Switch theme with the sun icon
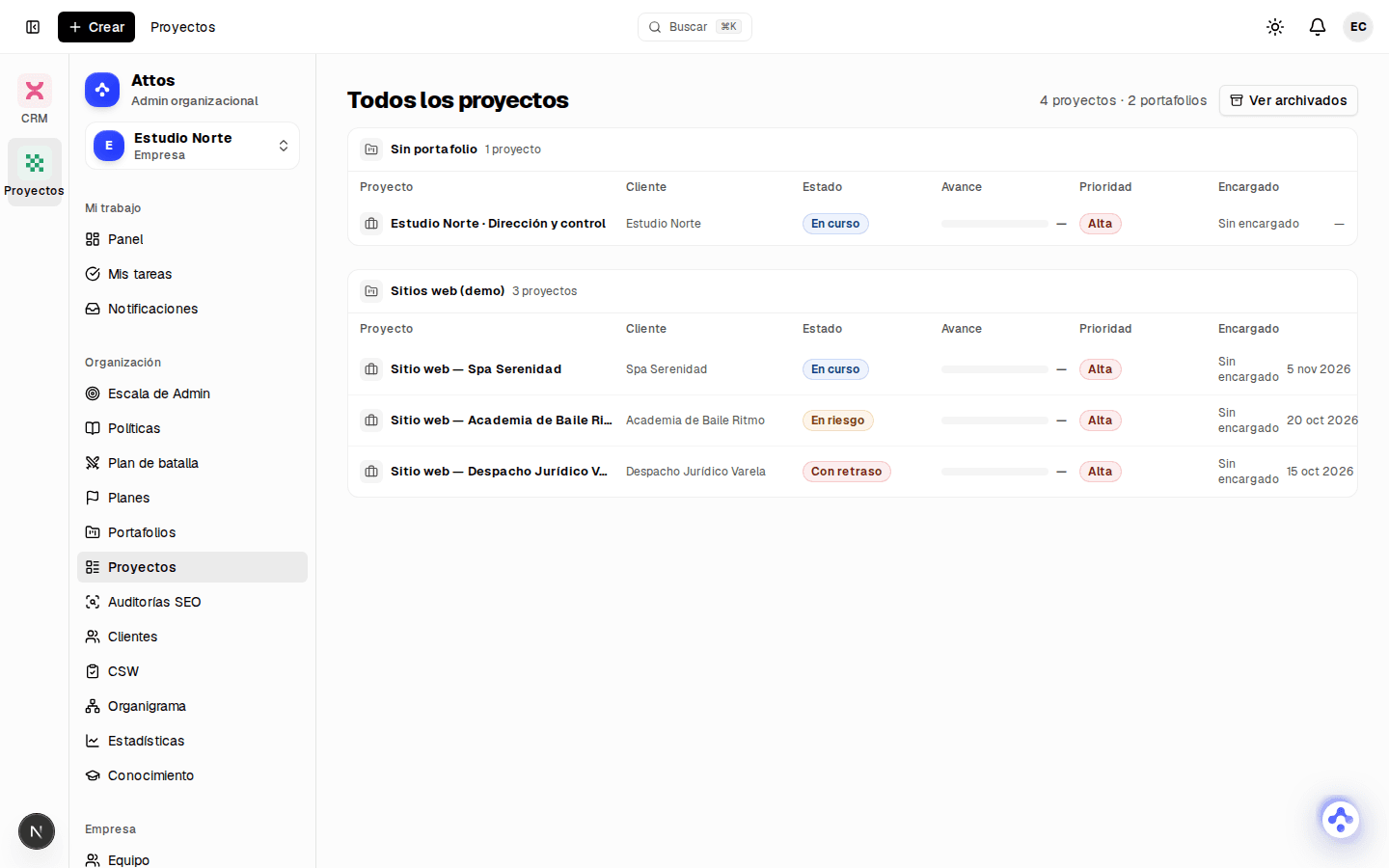Viewport: 1389px width, 868px height. (x=1275, y=27)
